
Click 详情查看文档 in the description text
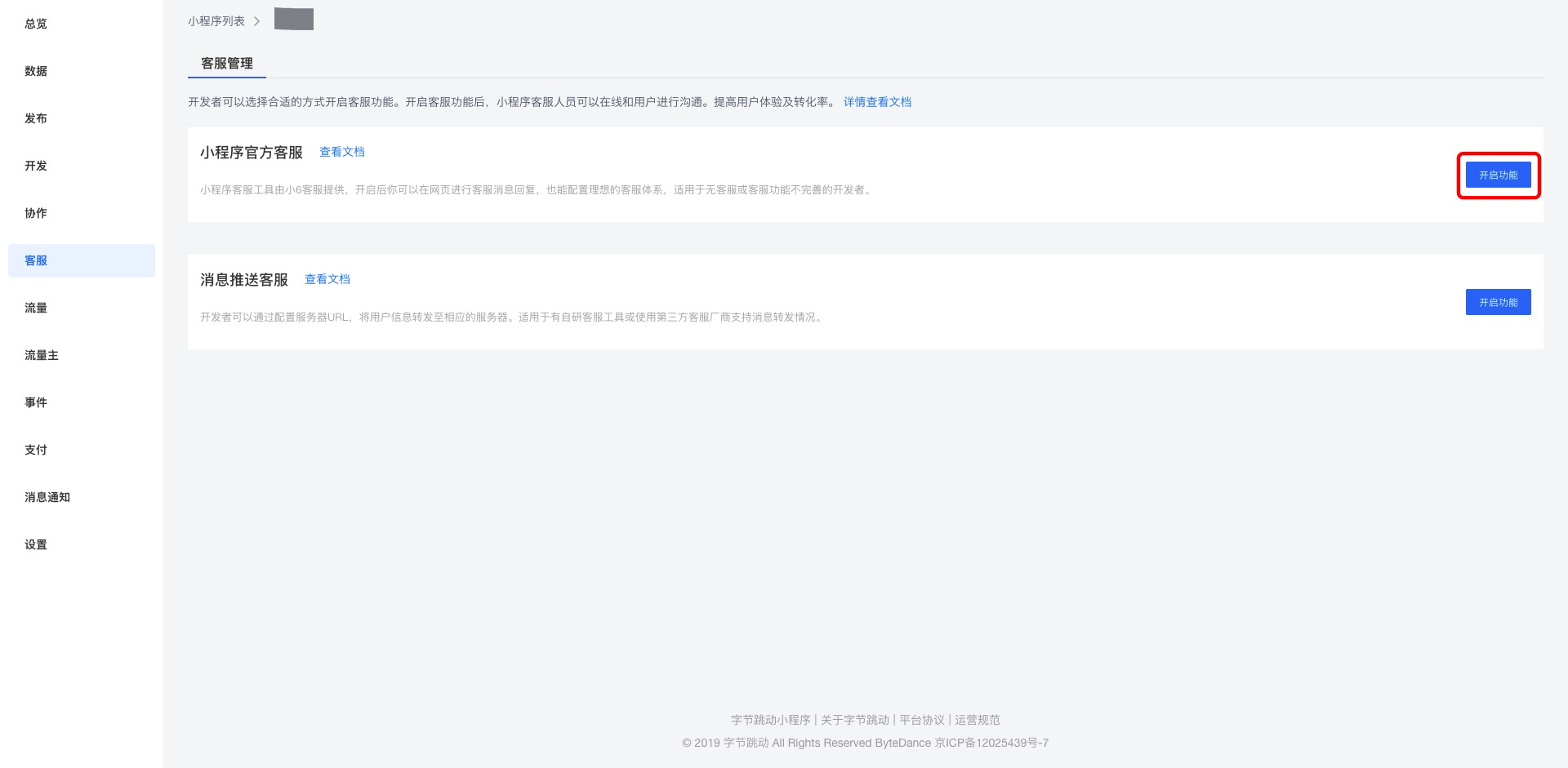[x=876, y=102]
